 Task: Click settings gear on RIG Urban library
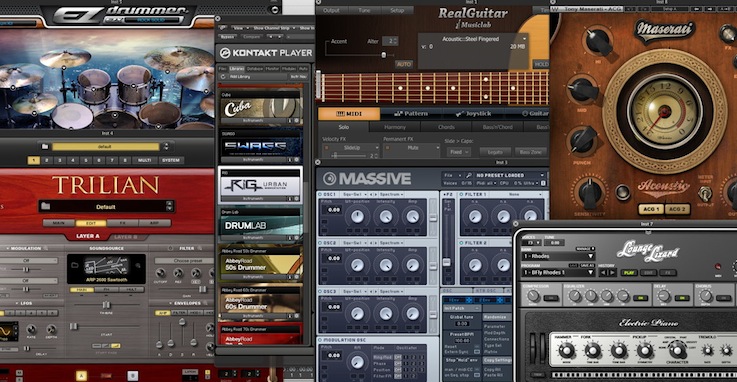[297, 199]
